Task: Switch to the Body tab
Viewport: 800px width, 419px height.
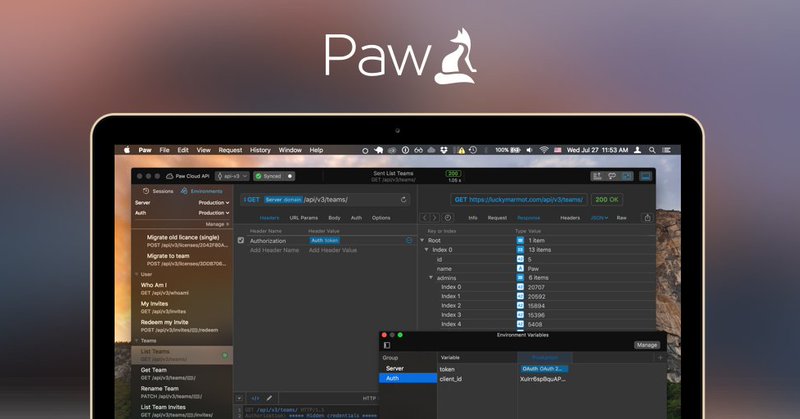Action: tap(334, 218)
